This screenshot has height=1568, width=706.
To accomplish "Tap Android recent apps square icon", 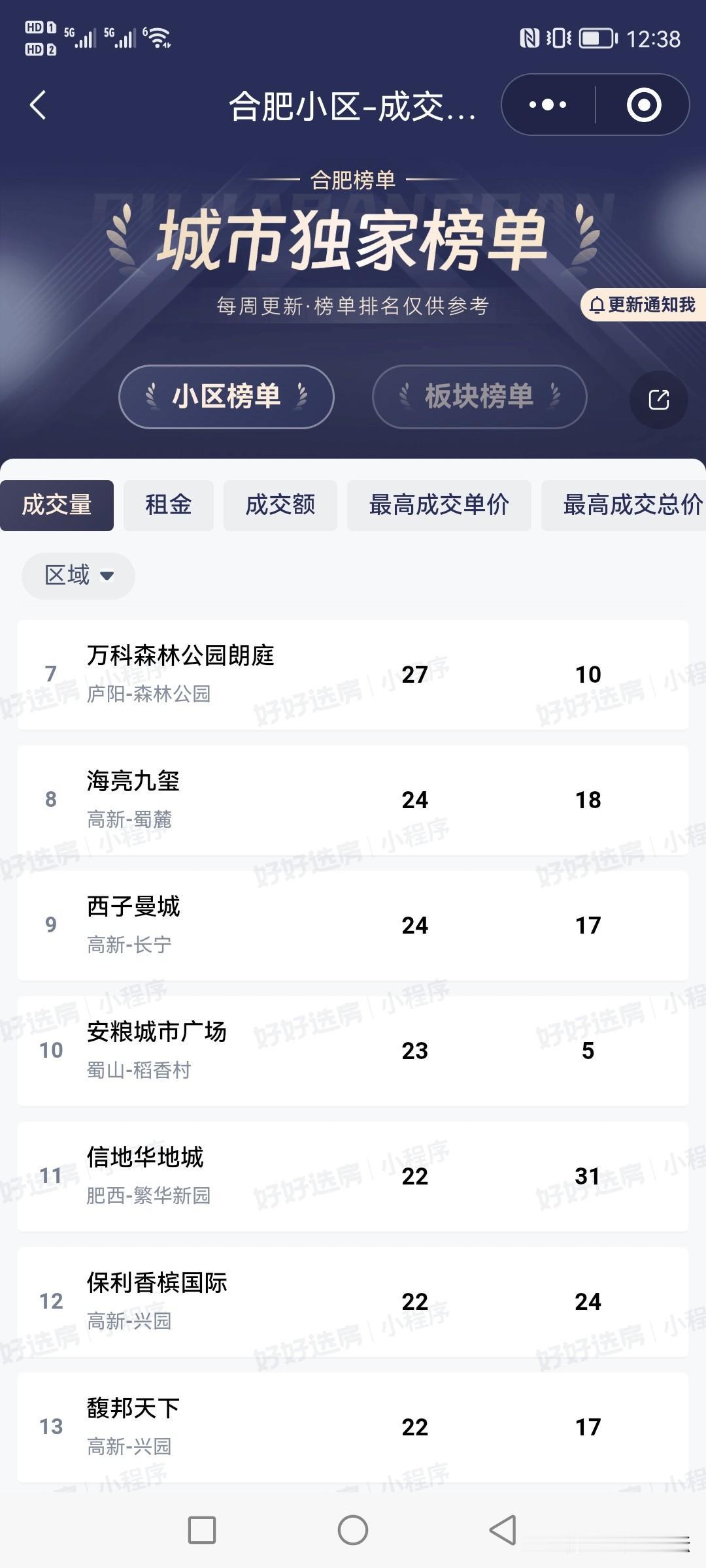I will coord(202,1530).
